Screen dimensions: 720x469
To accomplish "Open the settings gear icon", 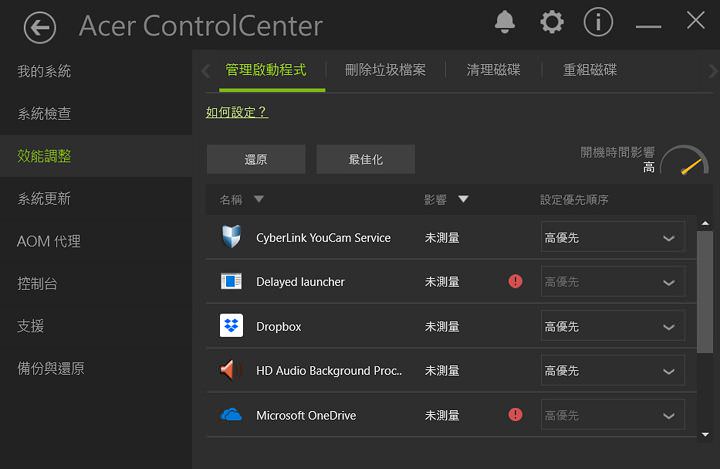I will click(552, 22).
